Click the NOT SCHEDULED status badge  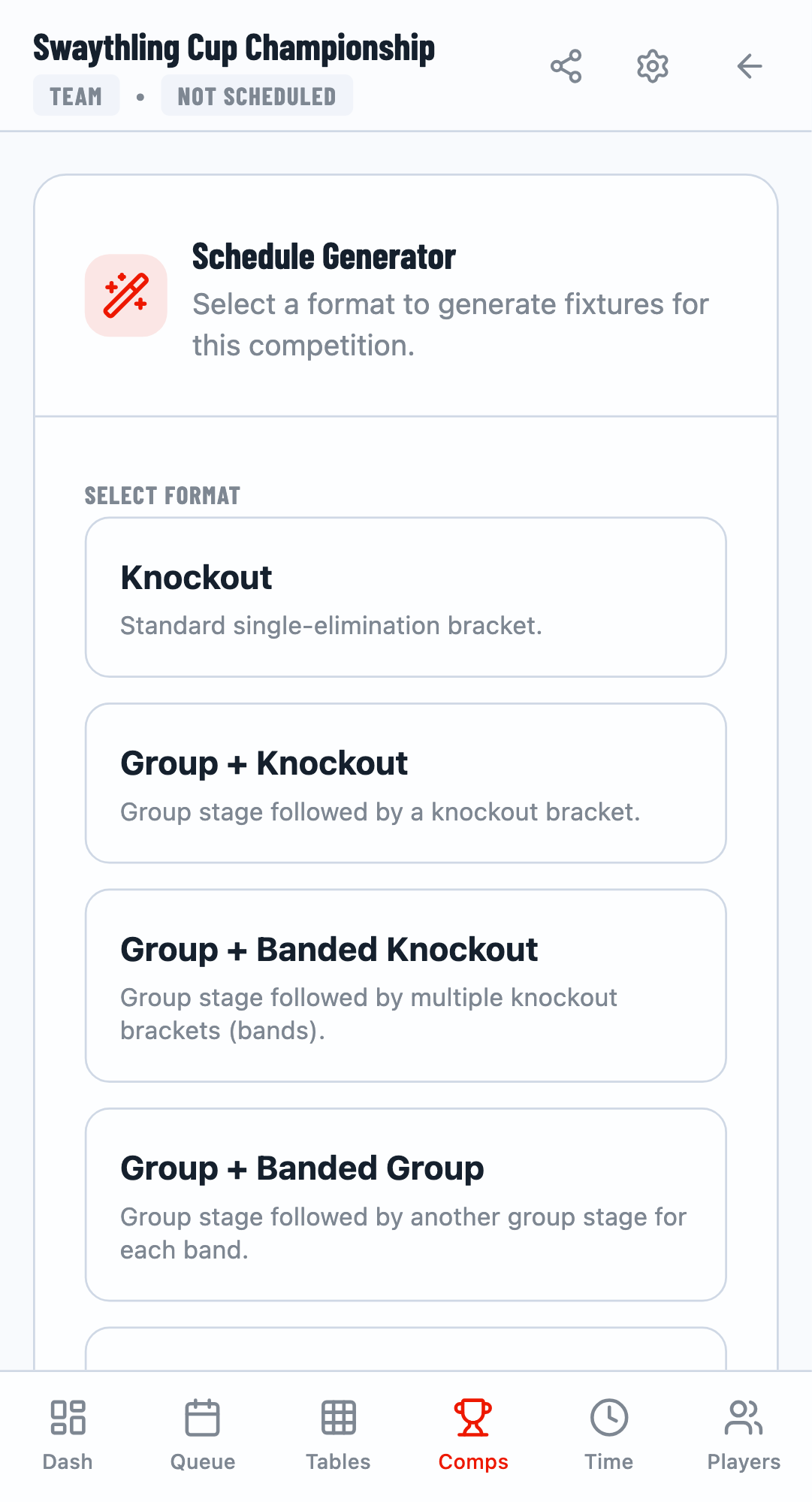click(256, 95)
